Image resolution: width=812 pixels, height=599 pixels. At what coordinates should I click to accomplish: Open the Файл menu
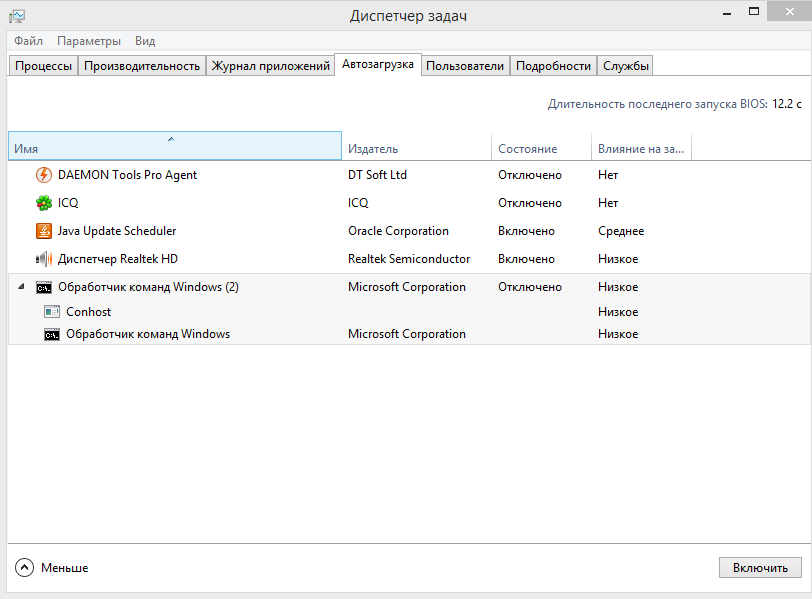point(28,41)
